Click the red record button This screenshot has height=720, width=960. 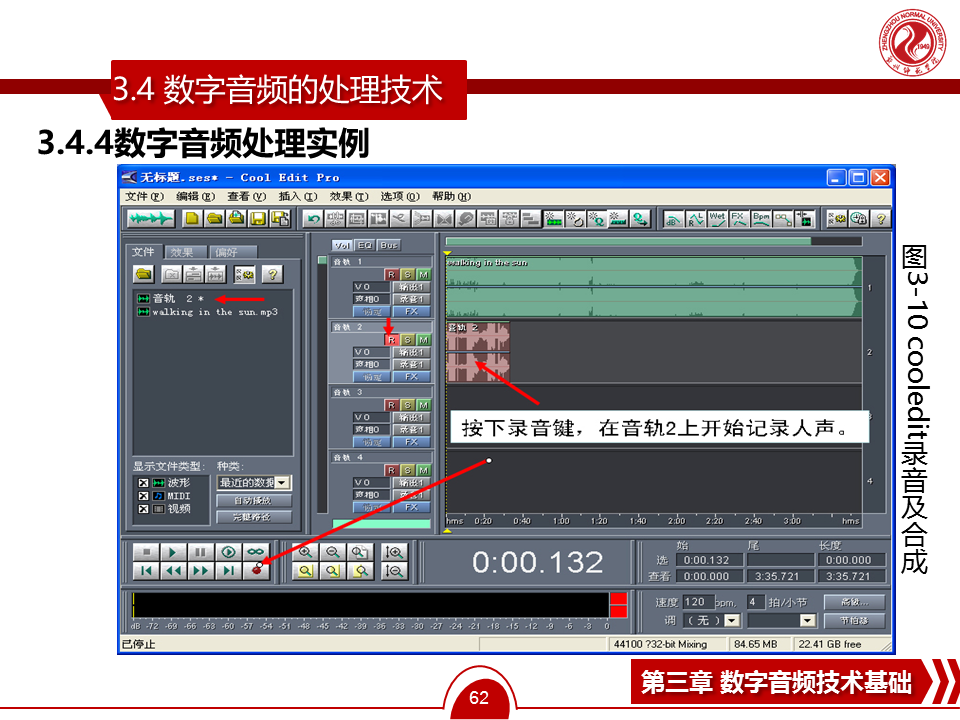click(255, 571)
